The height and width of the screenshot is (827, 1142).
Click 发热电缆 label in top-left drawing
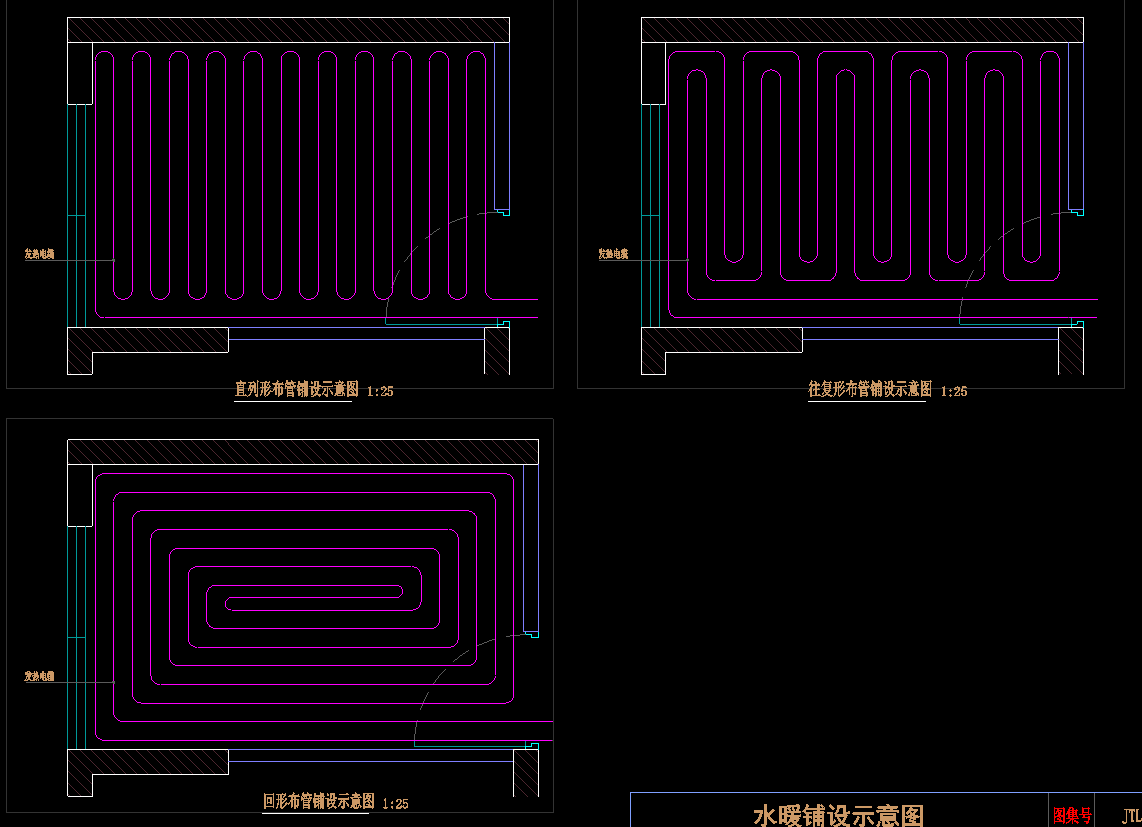pyautogui.click(x=40, y=255)
